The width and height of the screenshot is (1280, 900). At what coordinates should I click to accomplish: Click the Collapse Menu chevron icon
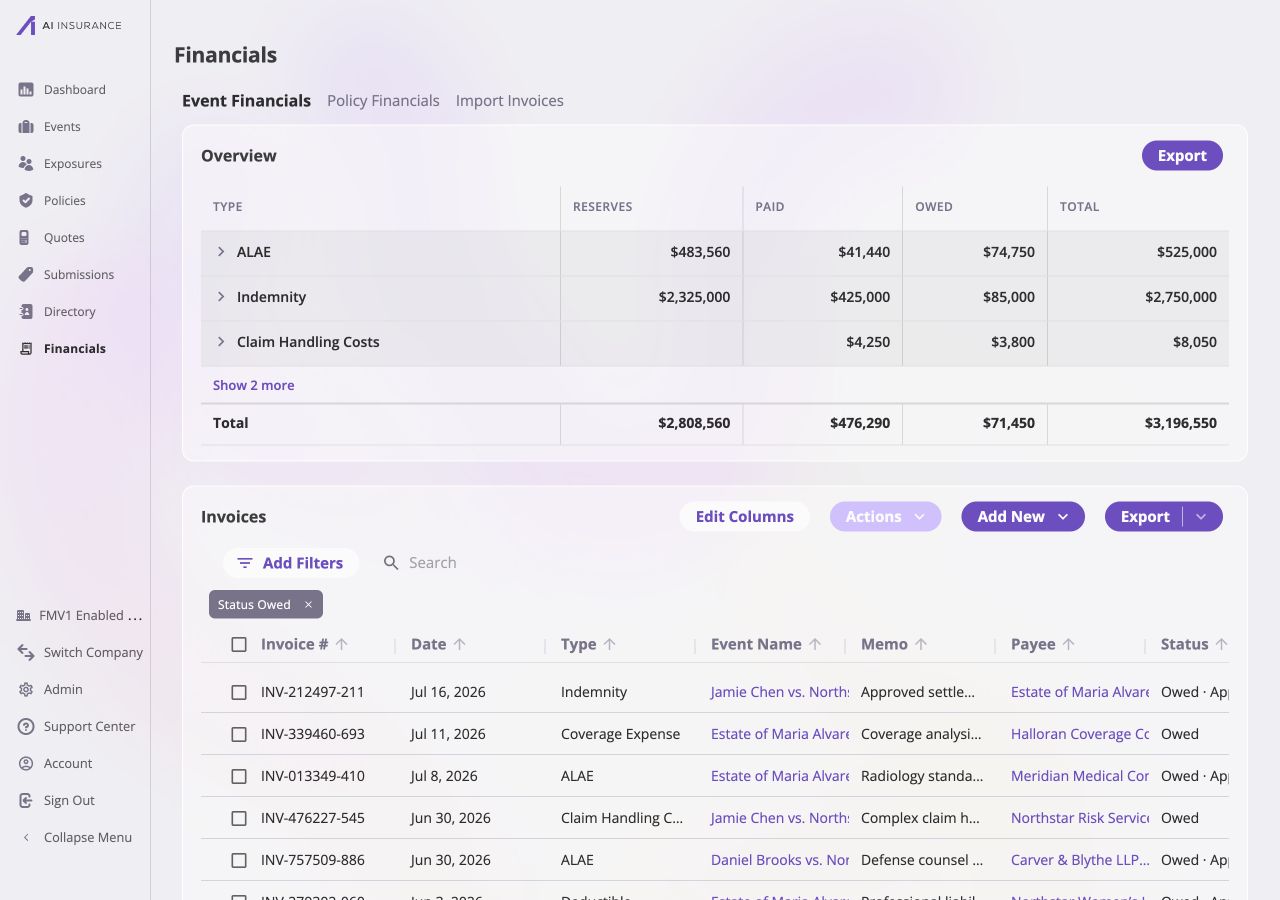tap(26, 838)
